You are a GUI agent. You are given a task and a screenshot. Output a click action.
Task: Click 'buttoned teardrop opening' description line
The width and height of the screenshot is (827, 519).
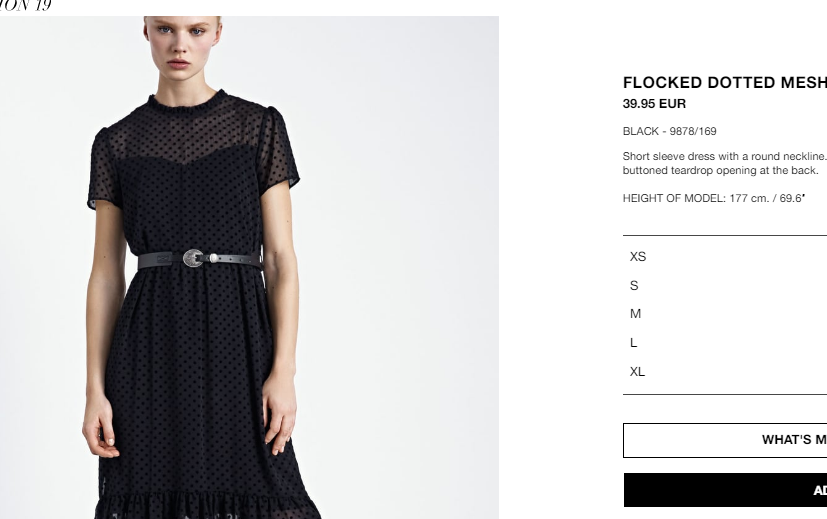(x=720, y=170)
